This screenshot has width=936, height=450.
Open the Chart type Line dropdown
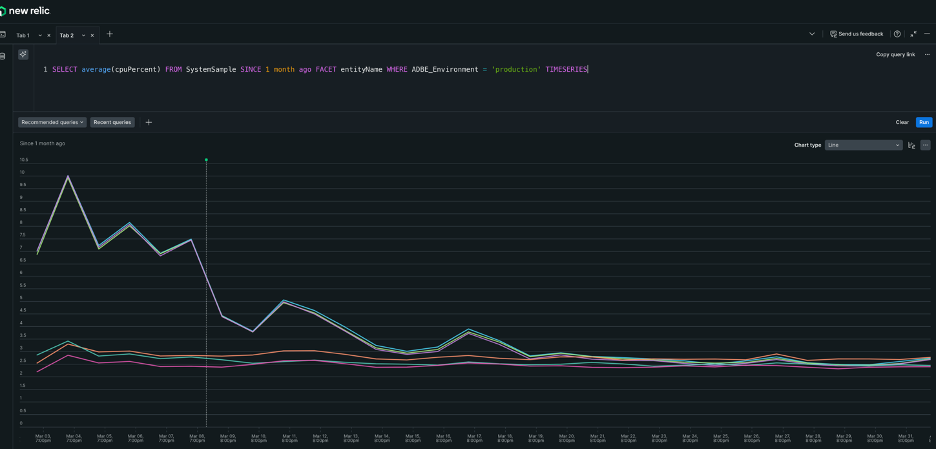coord(864,145)
